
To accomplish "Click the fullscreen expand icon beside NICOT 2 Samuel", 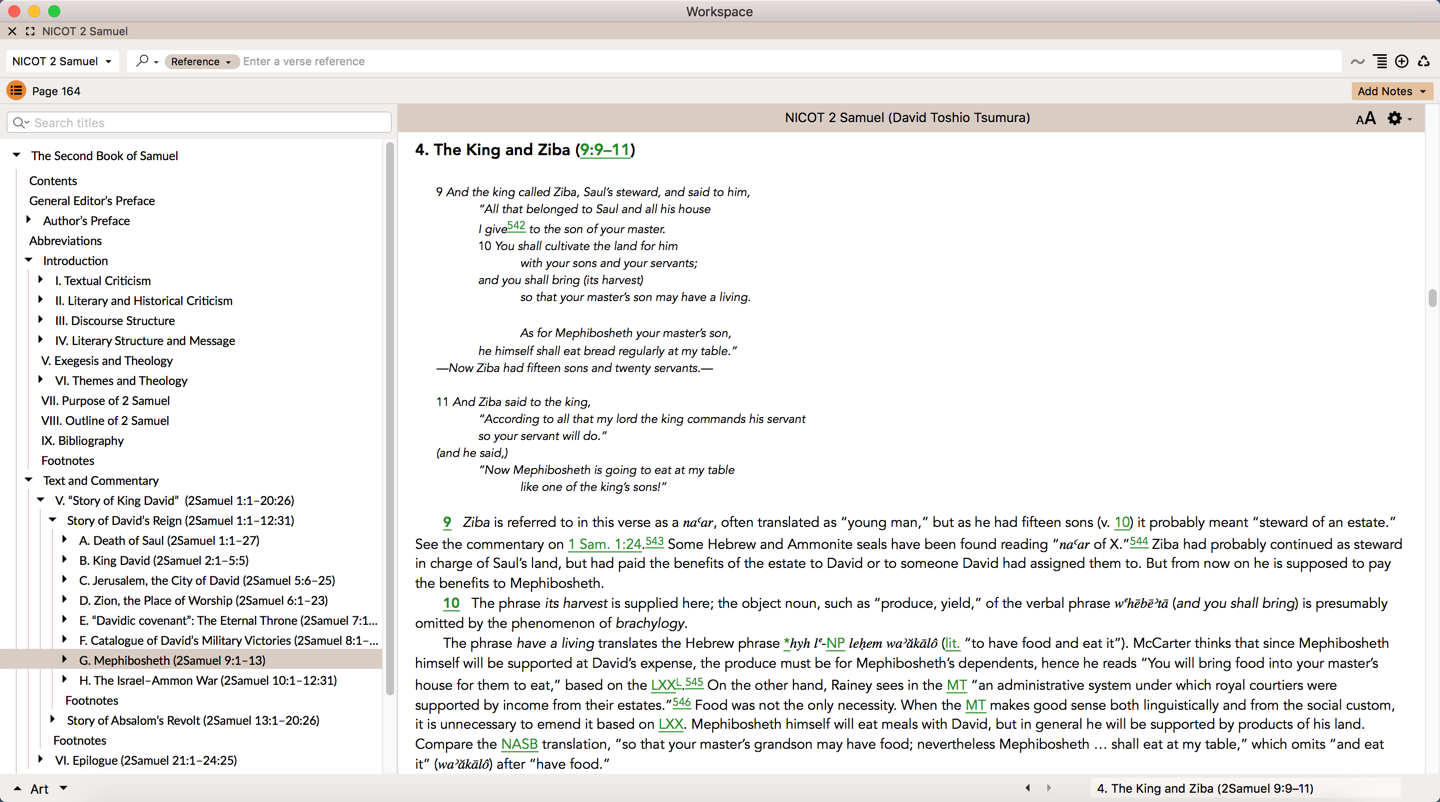I will [x=30, y=32].
